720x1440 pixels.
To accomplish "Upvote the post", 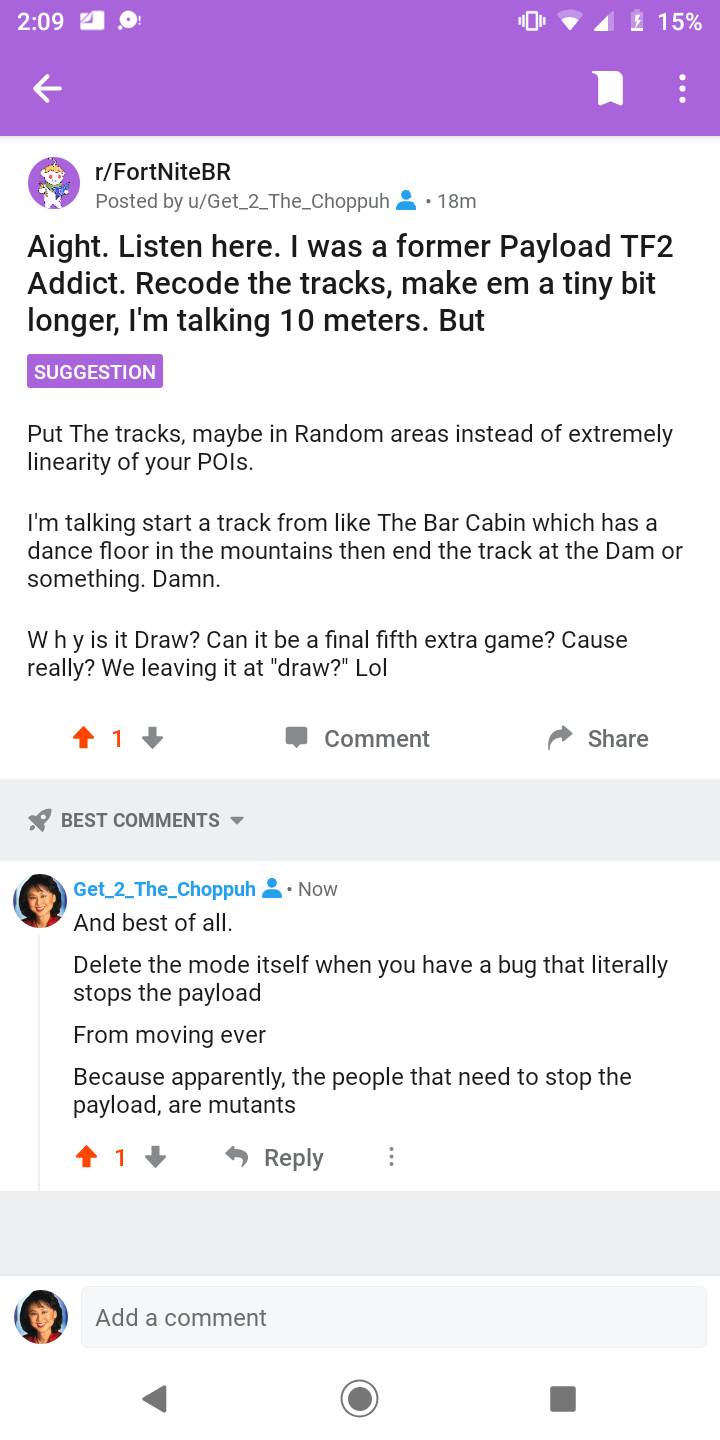I will click(84, 738).
